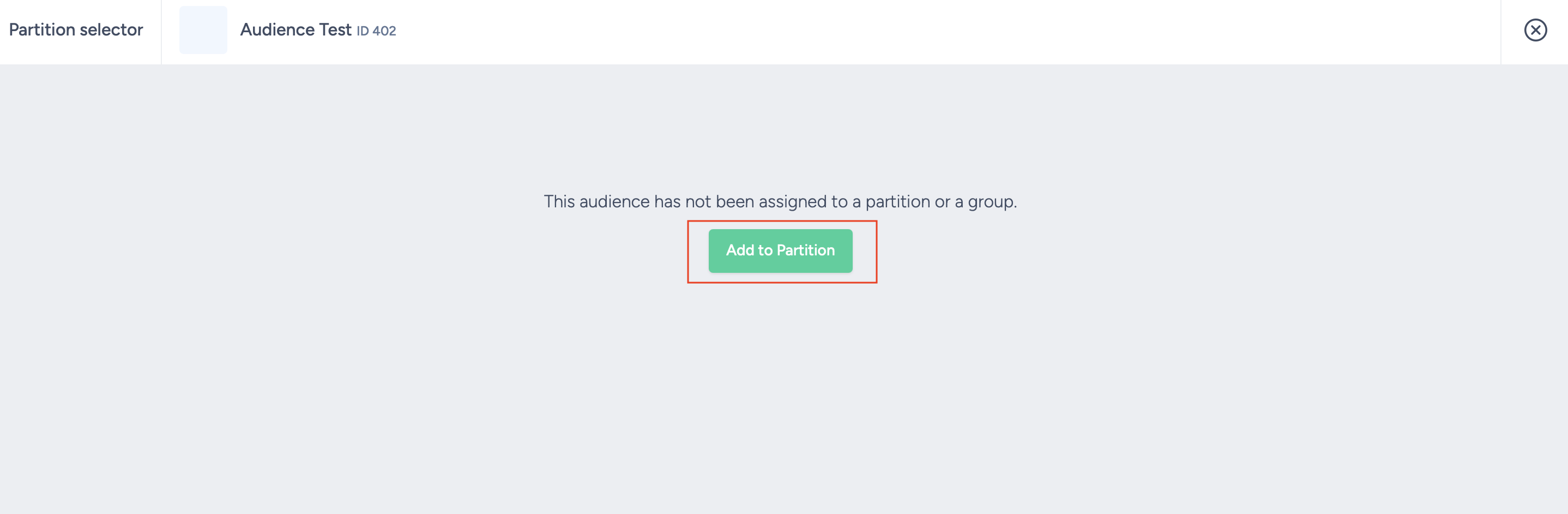This screenshot has height=514, width=1568.
Task: Click the unassigned audience message text
Action: [x=781, y=201]
